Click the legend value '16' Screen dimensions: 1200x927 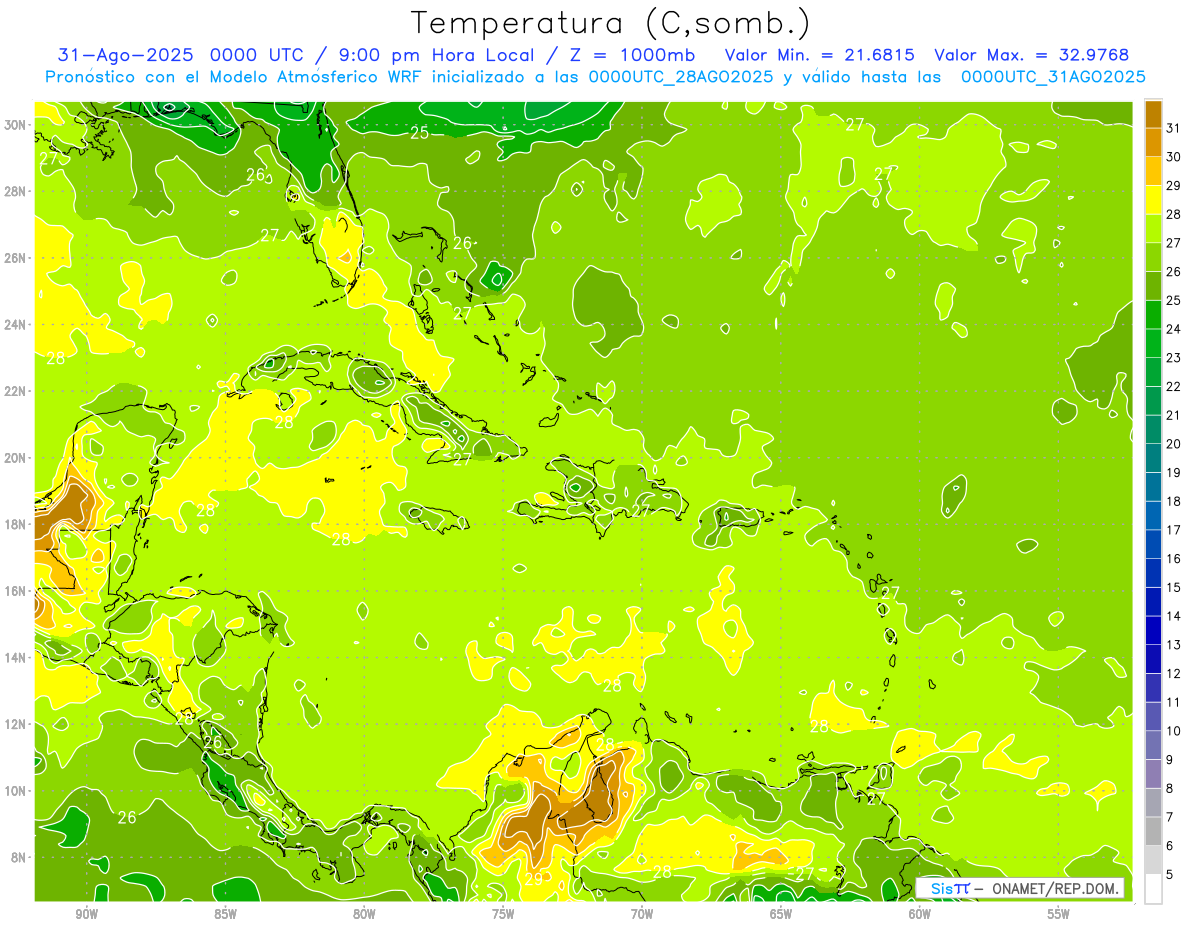(1174, 559)
